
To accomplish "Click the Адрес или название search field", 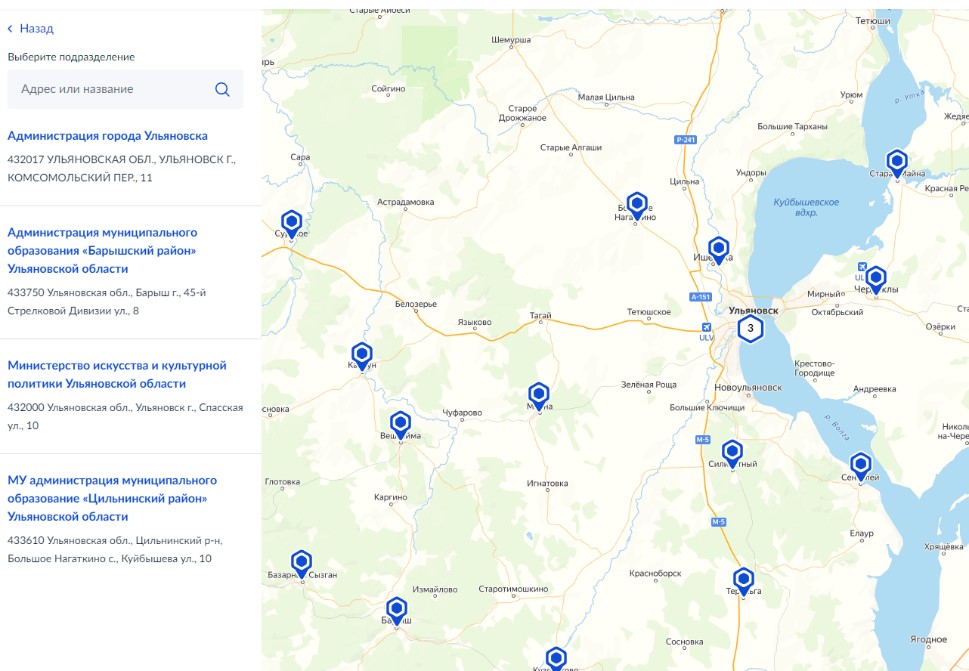I will click(110, 89).
